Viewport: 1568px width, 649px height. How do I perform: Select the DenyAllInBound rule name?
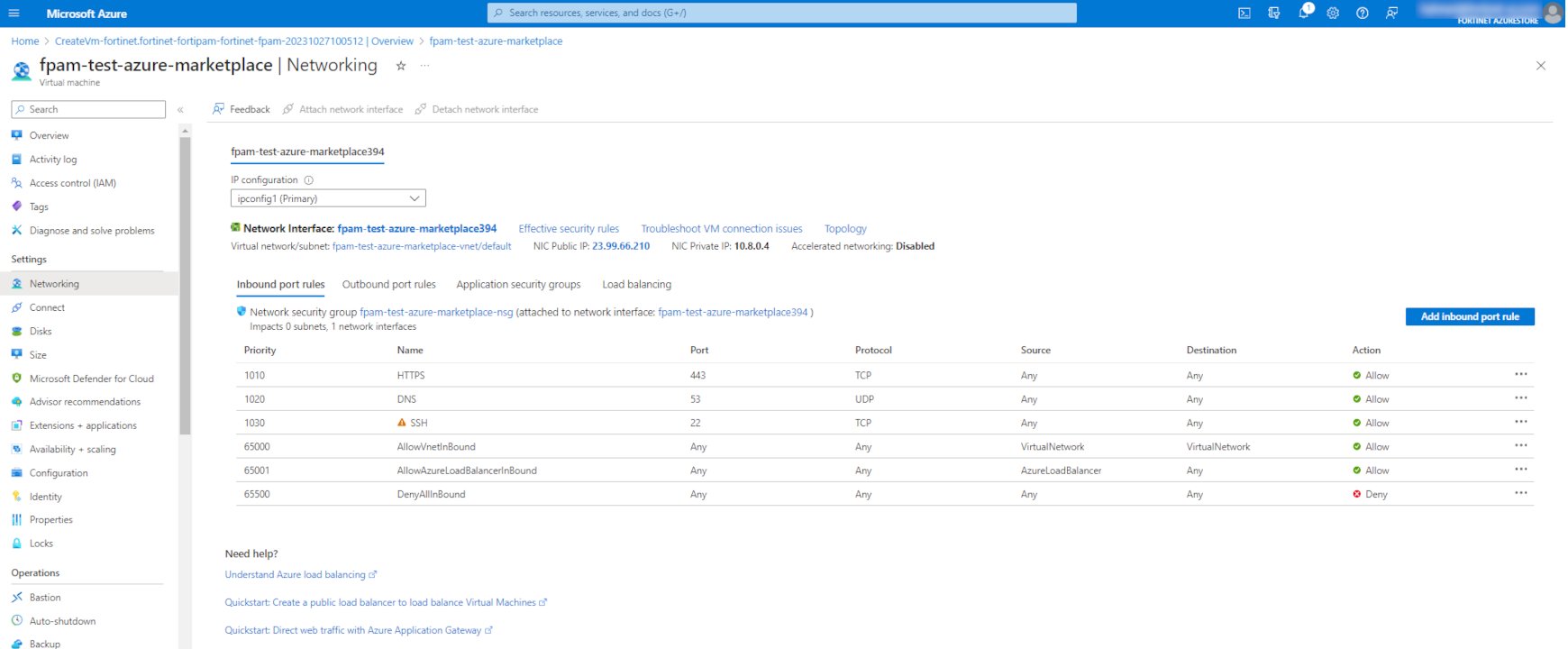431,495
